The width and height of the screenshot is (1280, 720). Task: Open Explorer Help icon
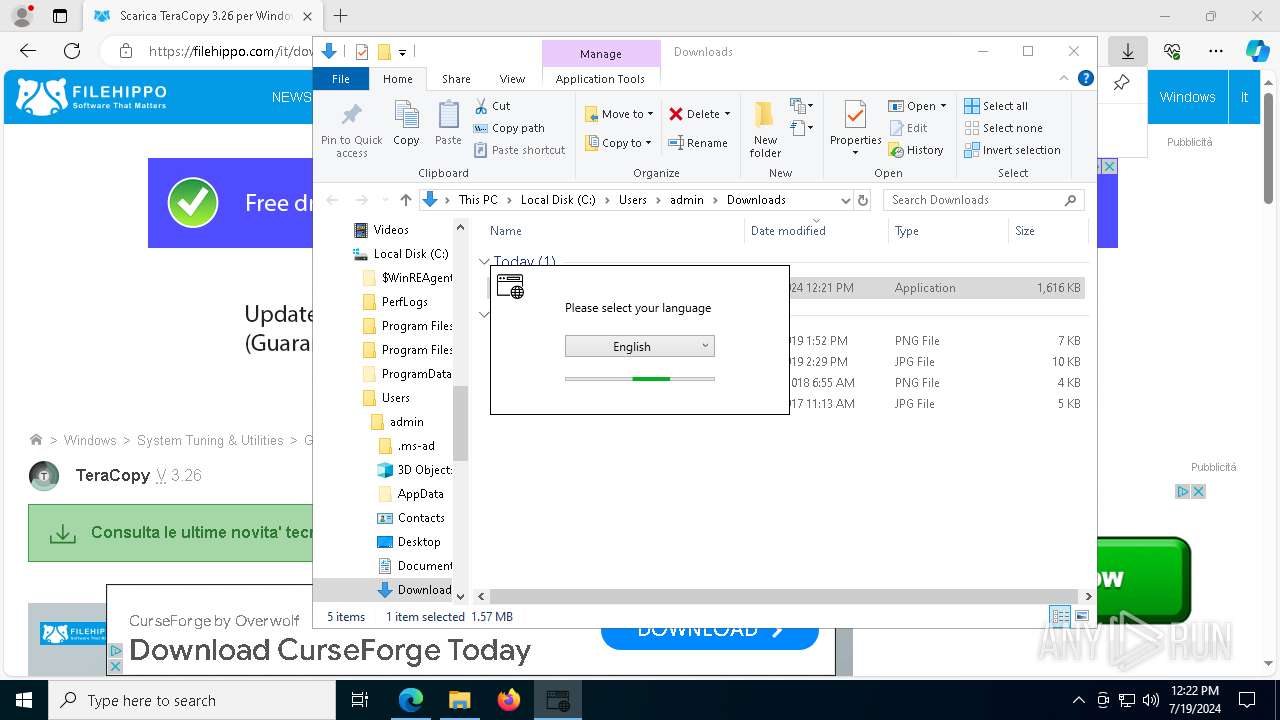1086,79
